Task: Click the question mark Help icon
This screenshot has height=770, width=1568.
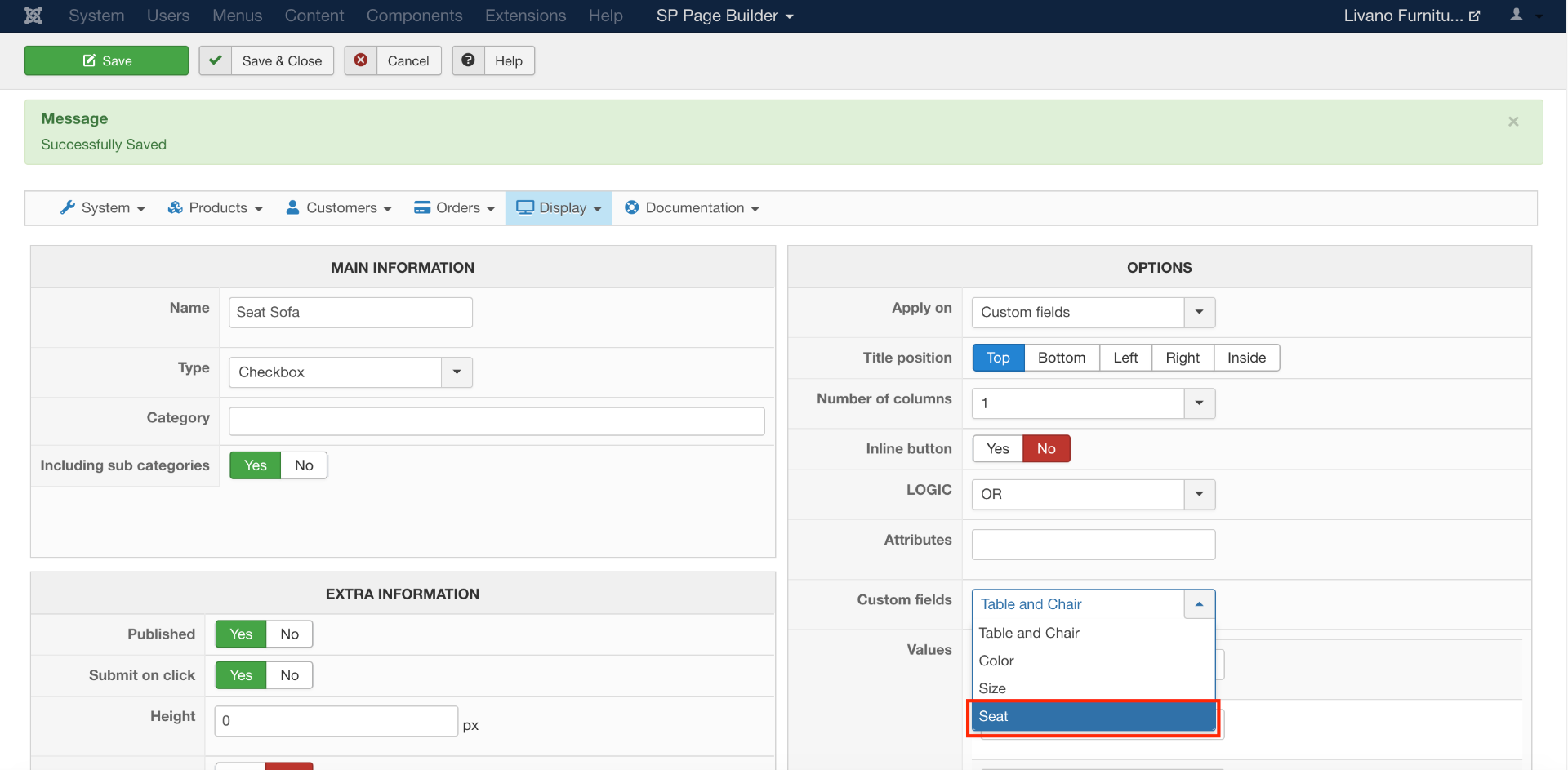Action: (468, 60)
